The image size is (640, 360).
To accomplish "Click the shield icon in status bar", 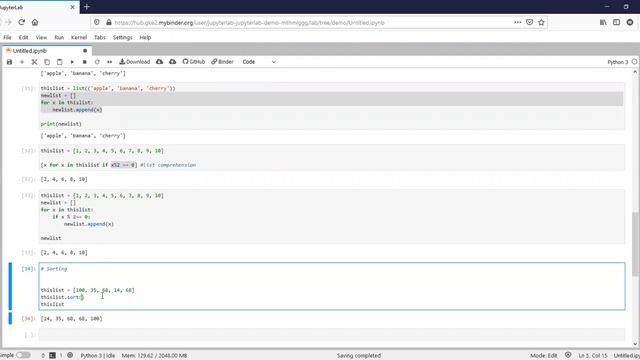I will 568,355.
